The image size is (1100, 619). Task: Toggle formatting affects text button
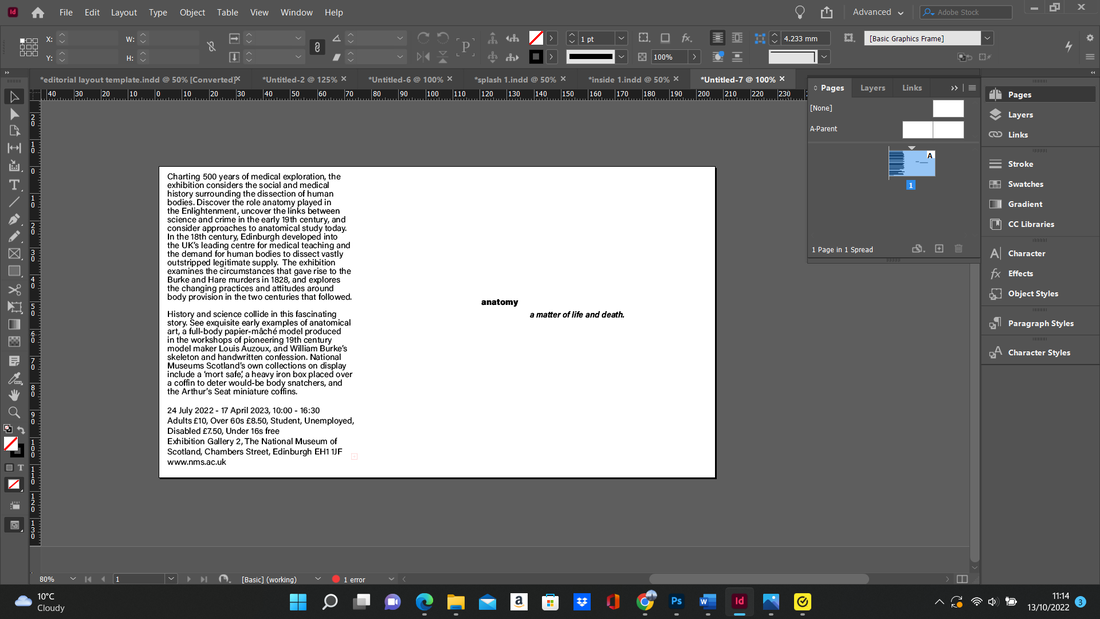click(20, 467)
